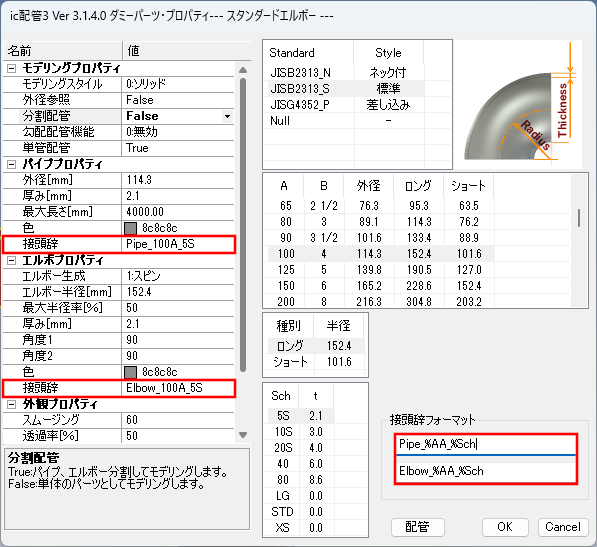Collapse the 外観プロパティ section
Image resolution: width=597 pixels, height=547 pixels.
(x=12, y=404)
